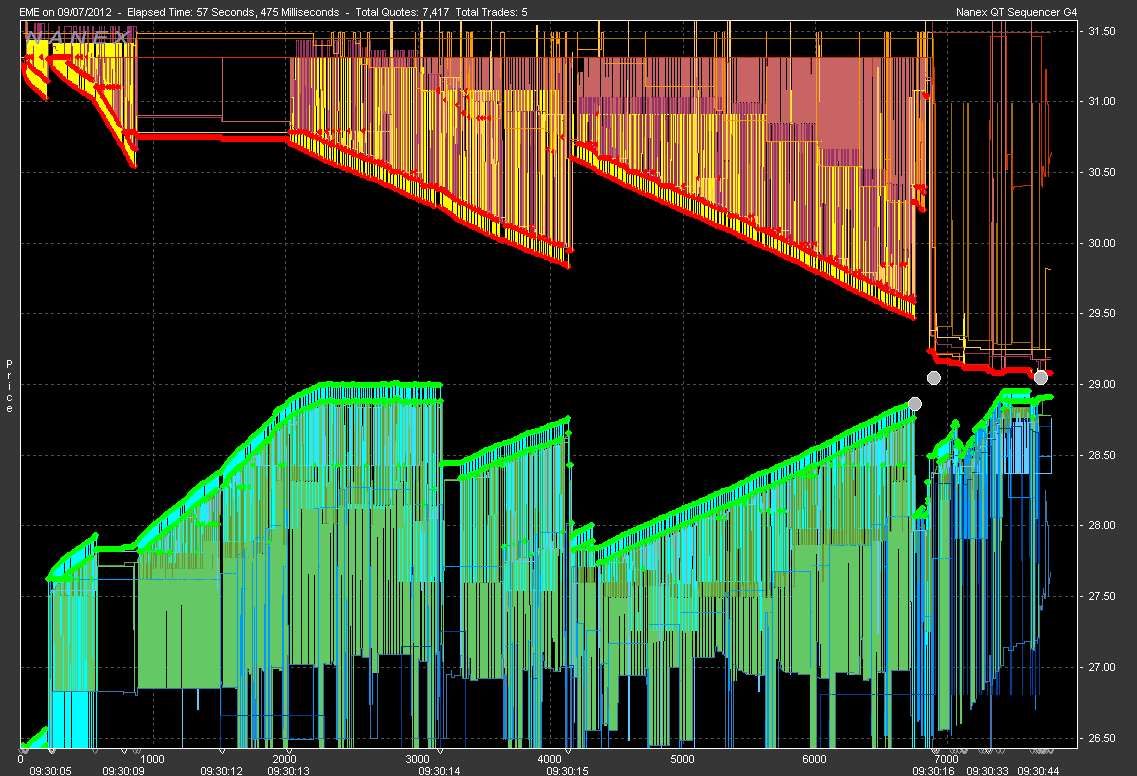The image size is (1137, 776).
Task: Click the 27.00 price axis label
Action: point(1101,667)
